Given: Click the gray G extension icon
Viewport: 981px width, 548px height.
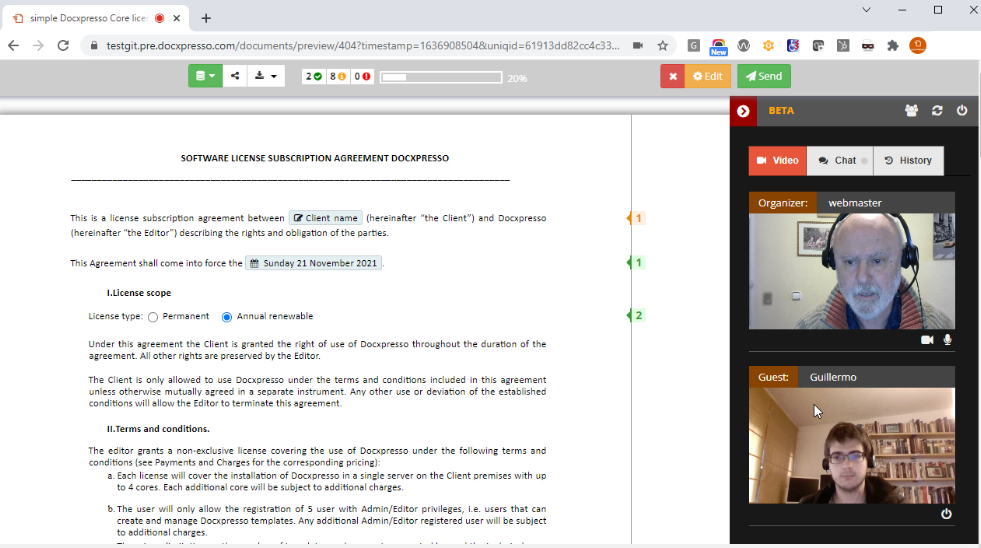Looking at the screenshot, I should click(x=693, y=46).
